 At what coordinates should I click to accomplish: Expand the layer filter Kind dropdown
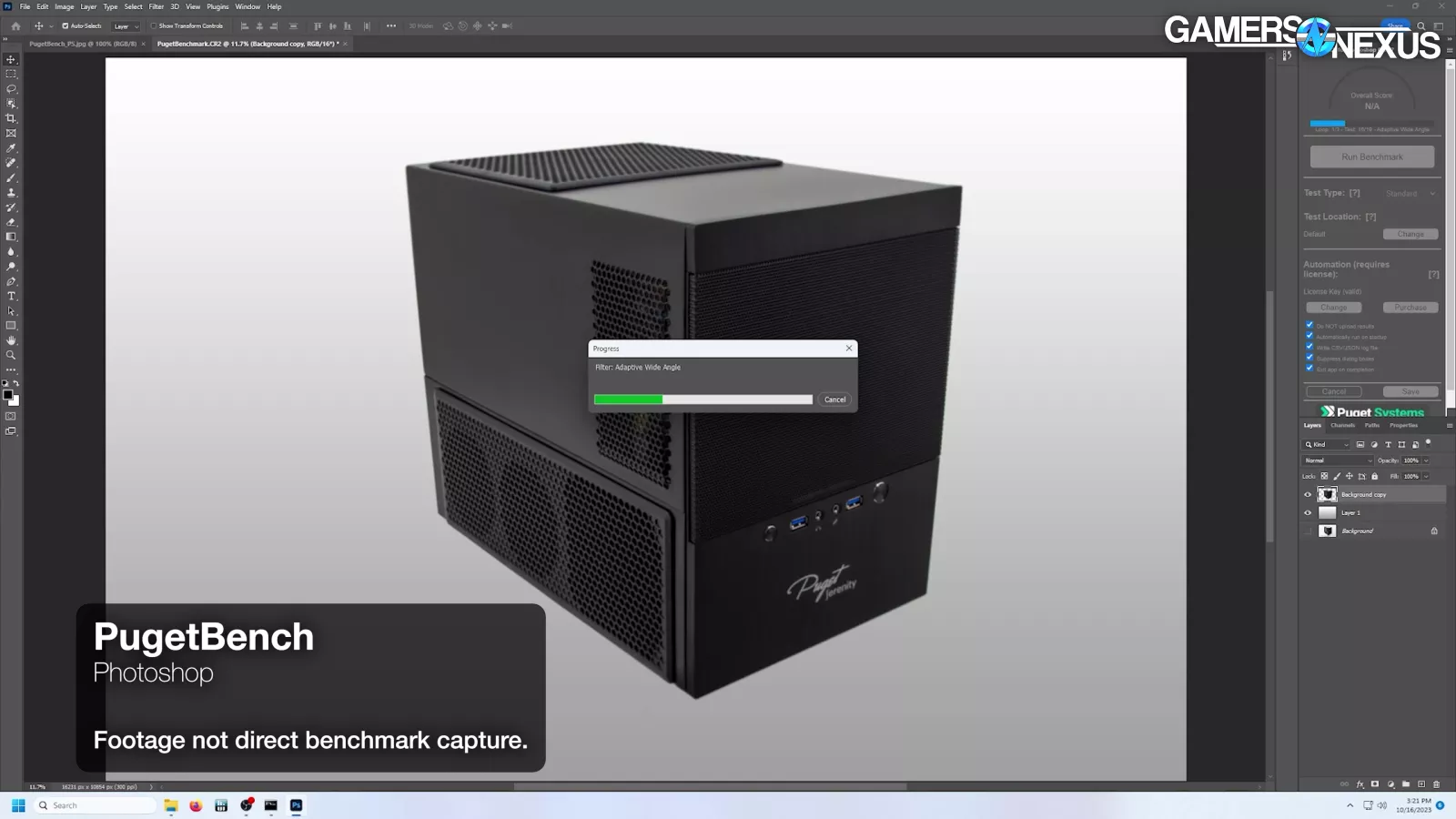click(x=1327, y=445)
